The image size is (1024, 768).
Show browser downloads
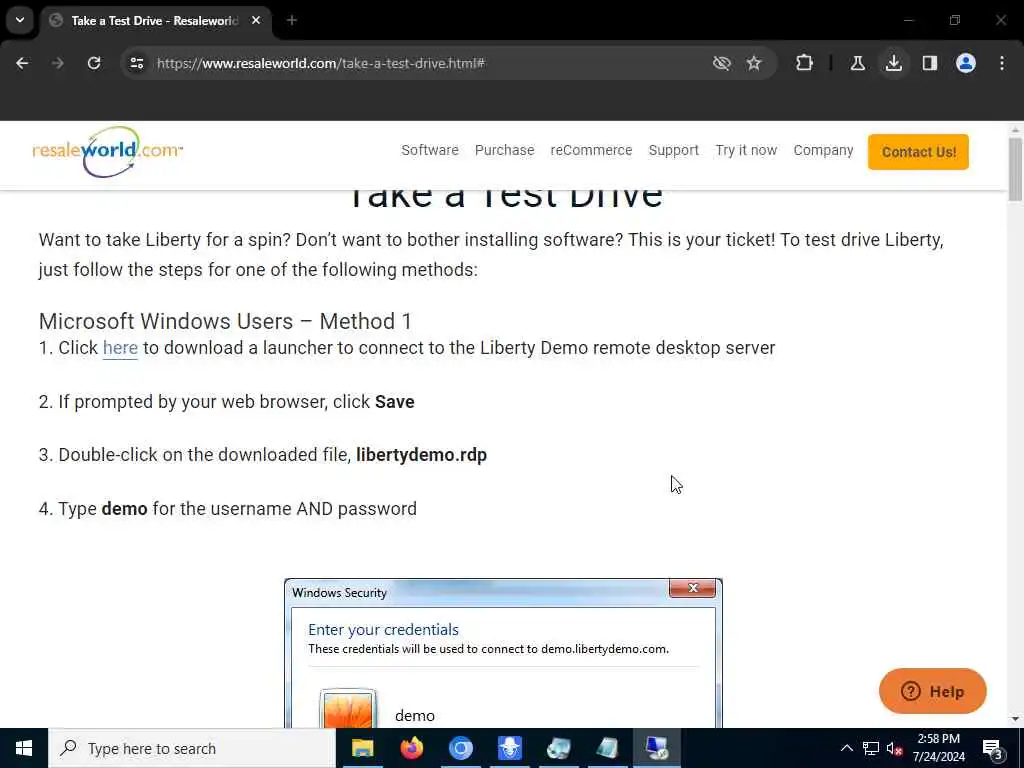click(893, 63)
